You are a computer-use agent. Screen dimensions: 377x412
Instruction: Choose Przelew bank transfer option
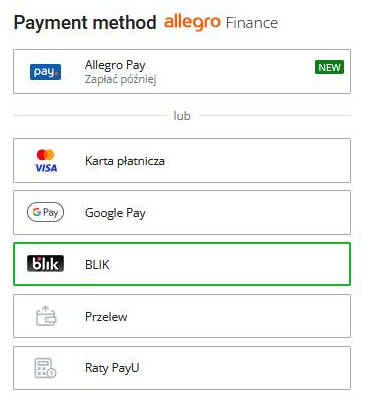182,316
